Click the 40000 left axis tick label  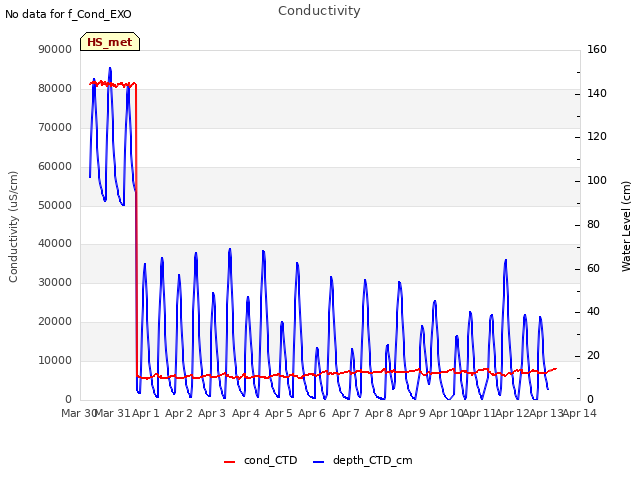pos(55,244)
